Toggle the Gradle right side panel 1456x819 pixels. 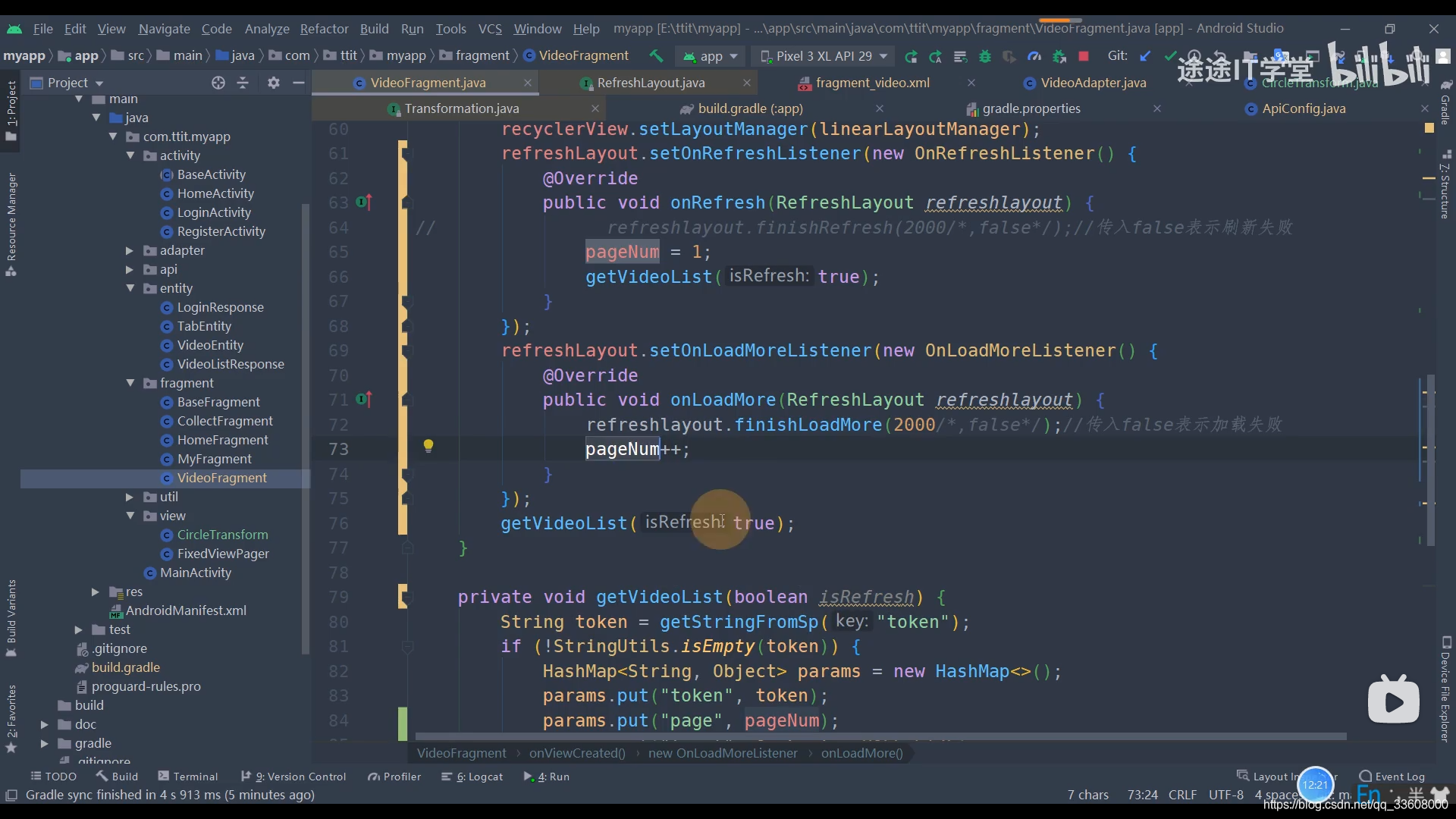click(x=1445, y=102)
